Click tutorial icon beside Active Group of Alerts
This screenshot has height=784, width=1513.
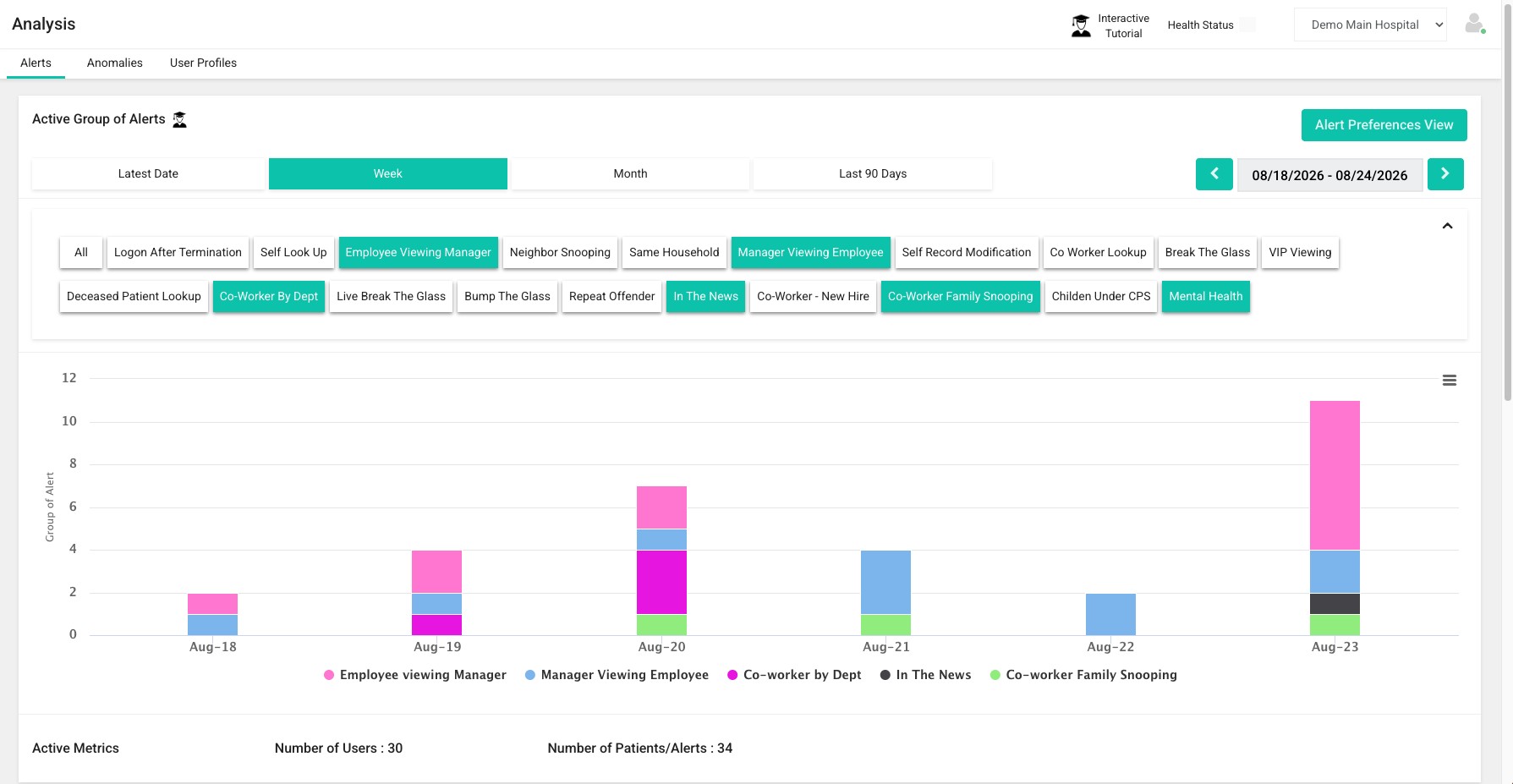(179, 119)
